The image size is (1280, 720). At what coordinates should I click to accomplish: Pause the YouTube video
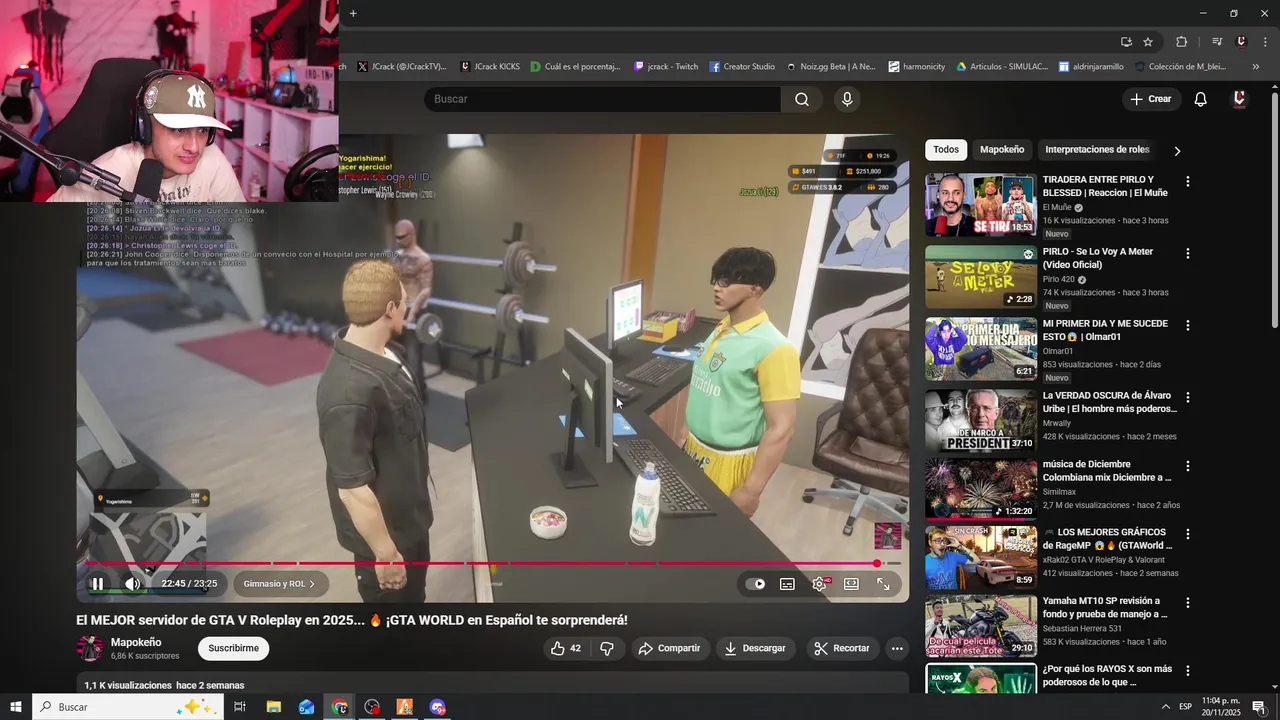coord(98,584)
